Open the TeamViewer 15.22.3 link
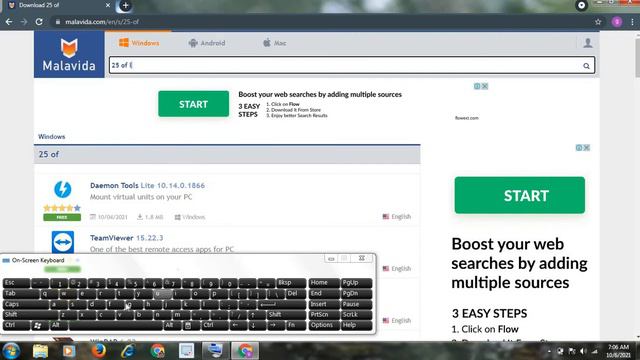 coord(127,238)
